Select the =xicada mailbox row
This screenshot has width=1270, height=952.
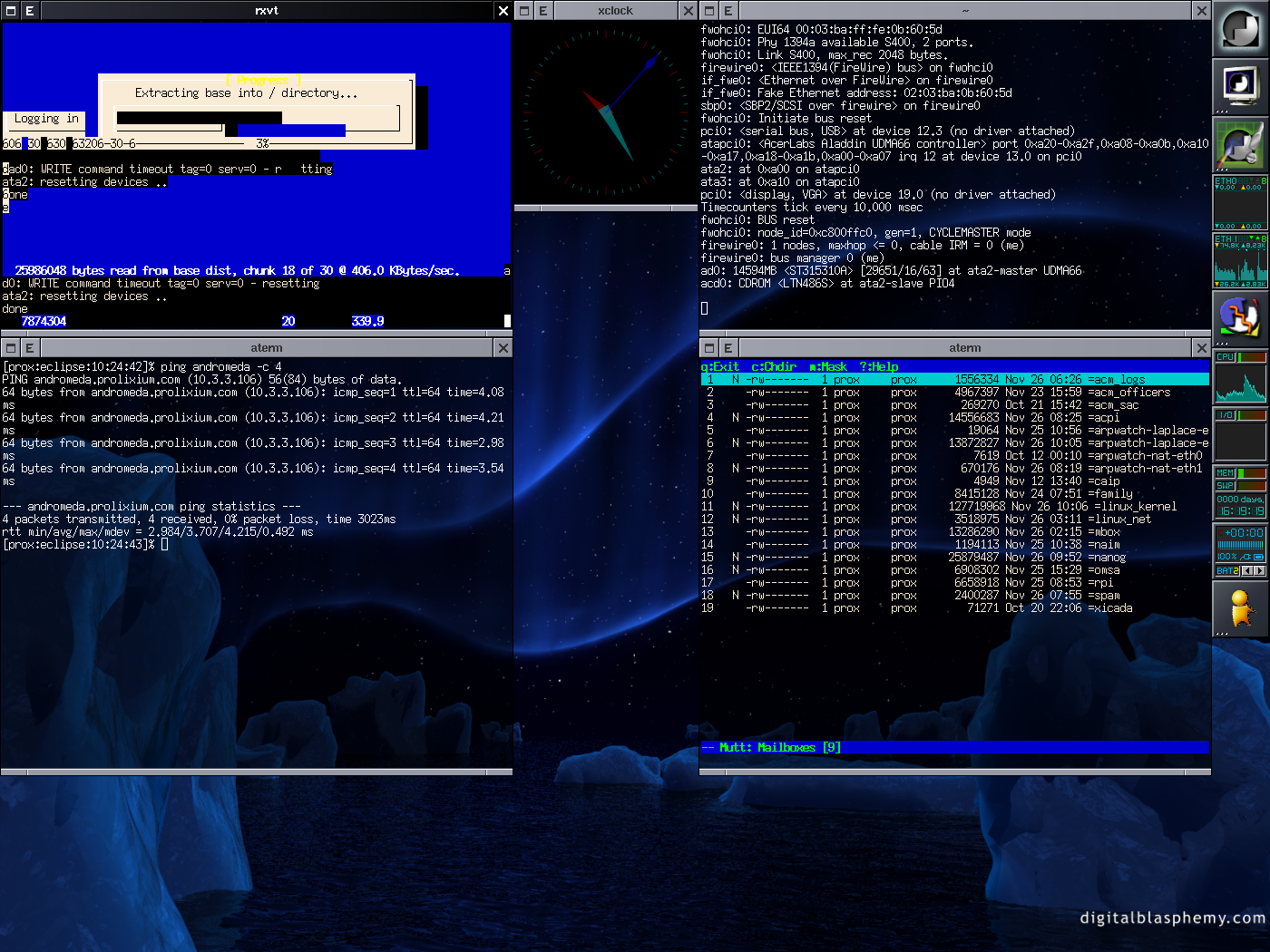click(954, 608)
